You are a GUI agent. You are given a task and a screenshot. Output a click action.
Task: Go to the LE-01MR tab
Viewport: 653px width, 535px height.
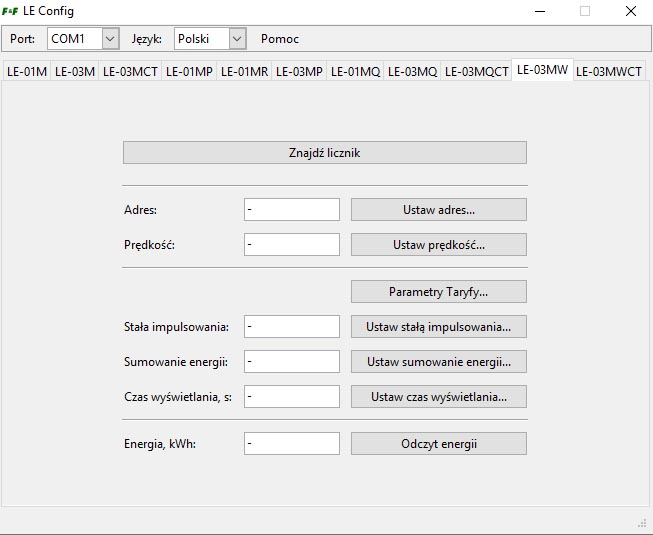(x=244, y=72)
